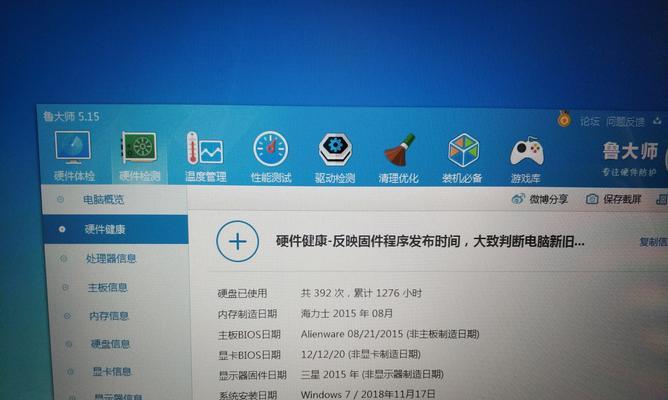Select 处理器信息 in sidebar
The width and height of the screenshot is (668, 400).
tap(111, 258)
